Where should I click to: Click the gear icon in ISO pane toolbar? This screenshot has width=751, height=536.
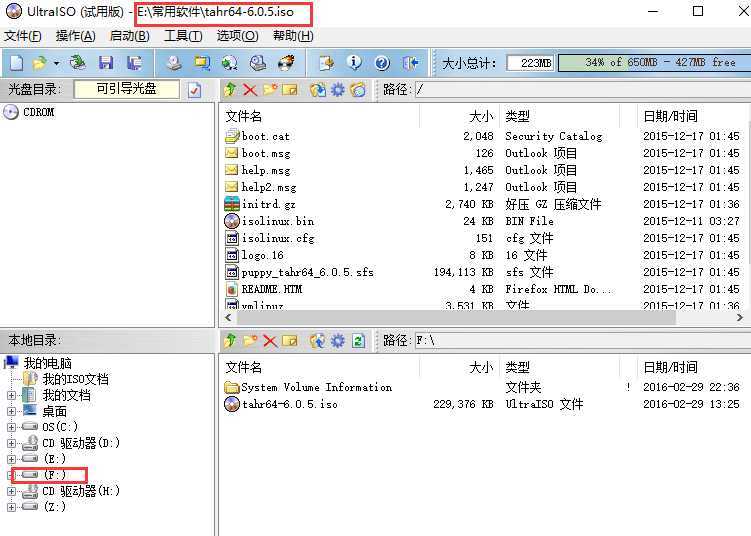tap(338, 89)
